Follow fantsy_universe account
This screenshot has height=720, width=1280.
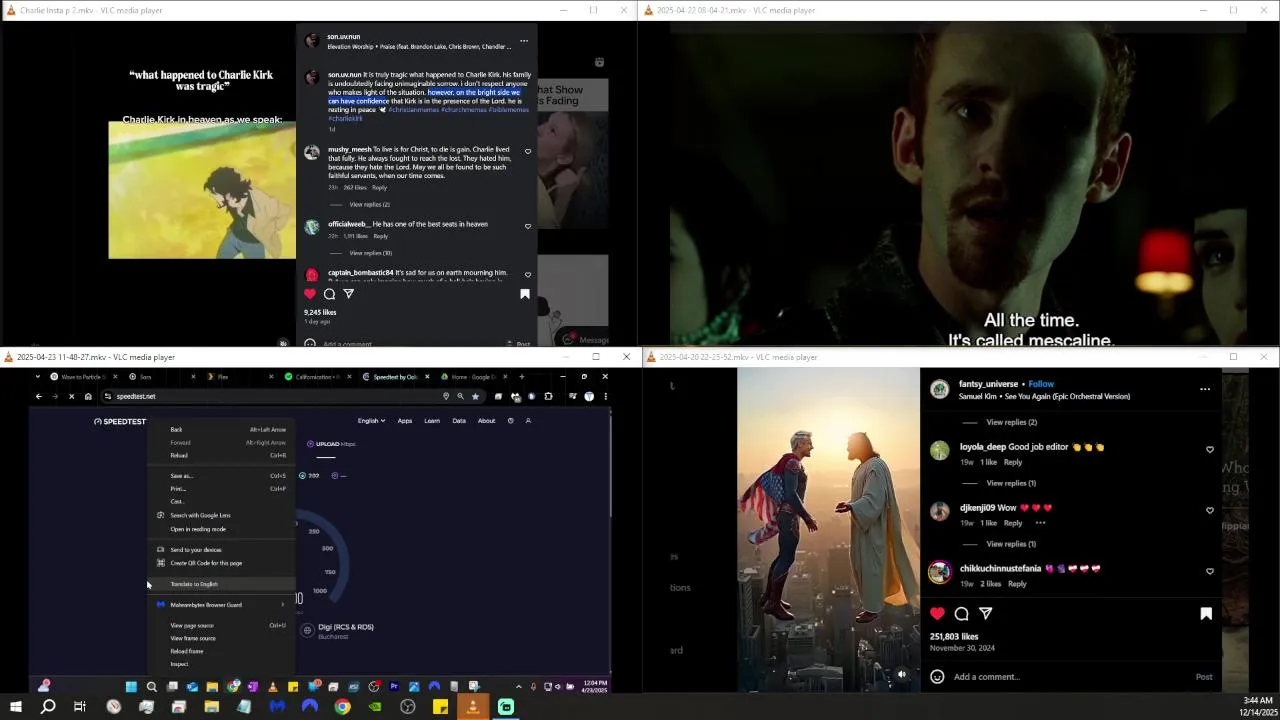pyautogui.click(x=1042, y=384)
